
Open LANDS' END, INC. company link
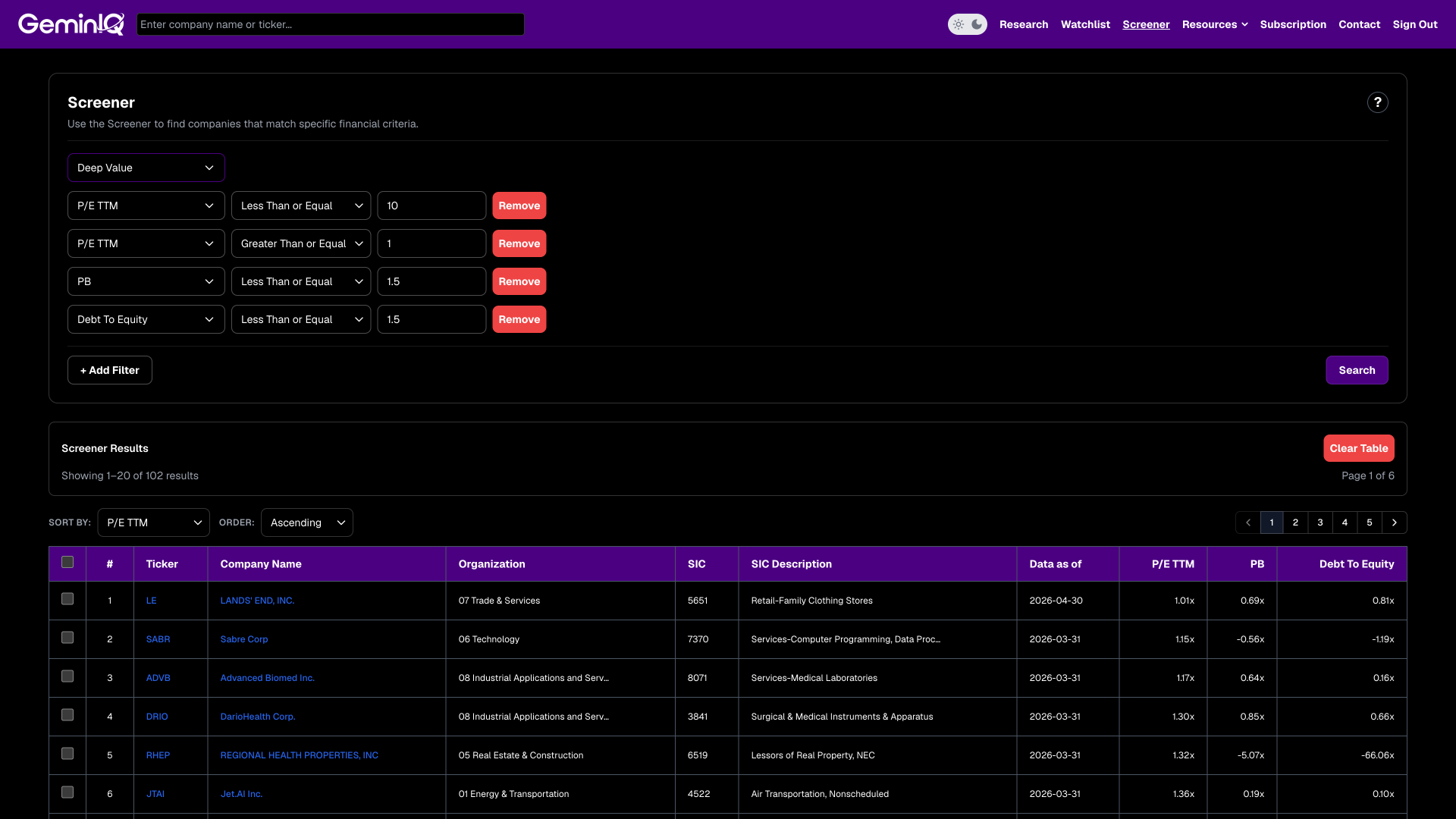pos(257,601)
